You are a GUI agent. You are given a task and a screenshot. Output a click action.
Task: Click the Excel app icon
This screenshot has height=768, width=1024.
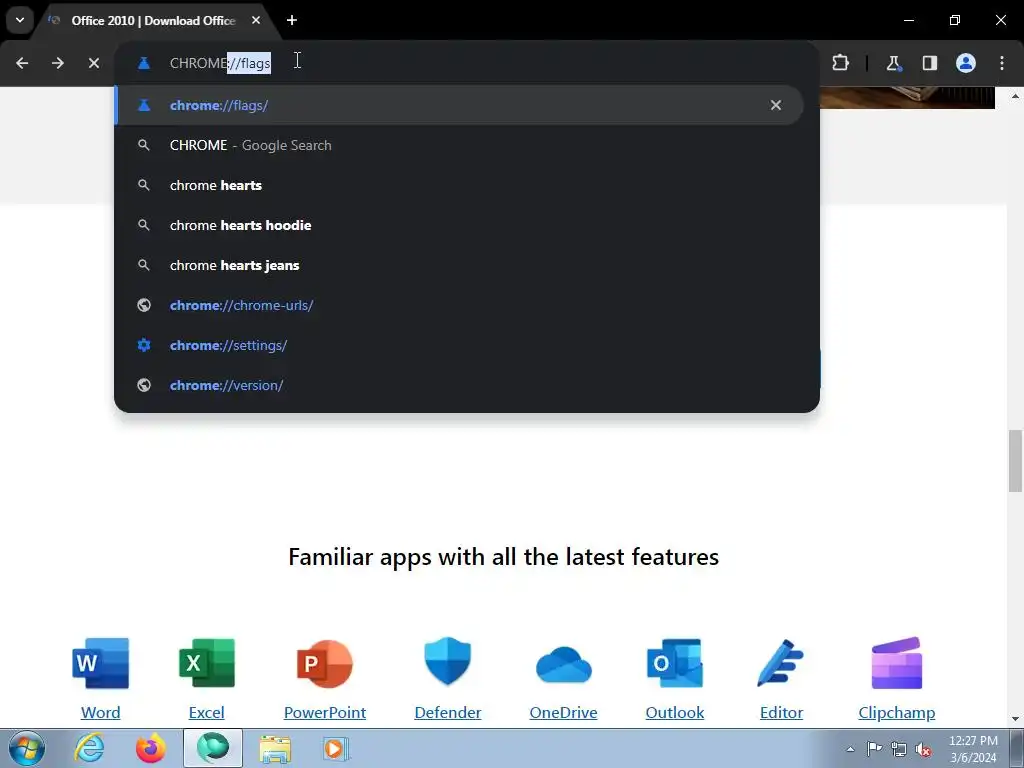click(206, 663)
